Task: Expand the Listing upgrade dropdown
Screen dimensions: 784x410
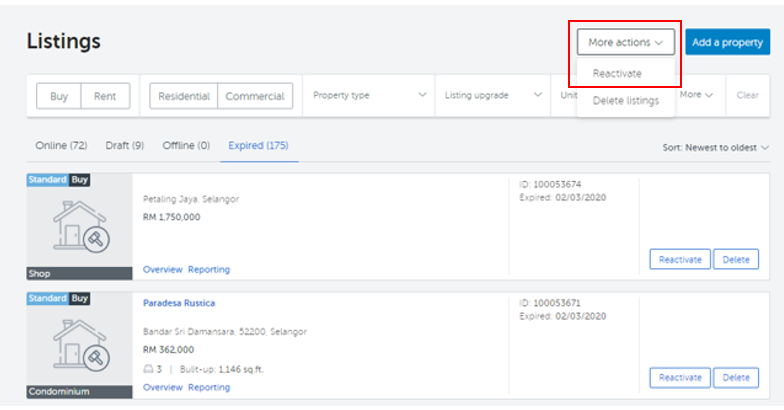Action: click(x=493, y=95)
